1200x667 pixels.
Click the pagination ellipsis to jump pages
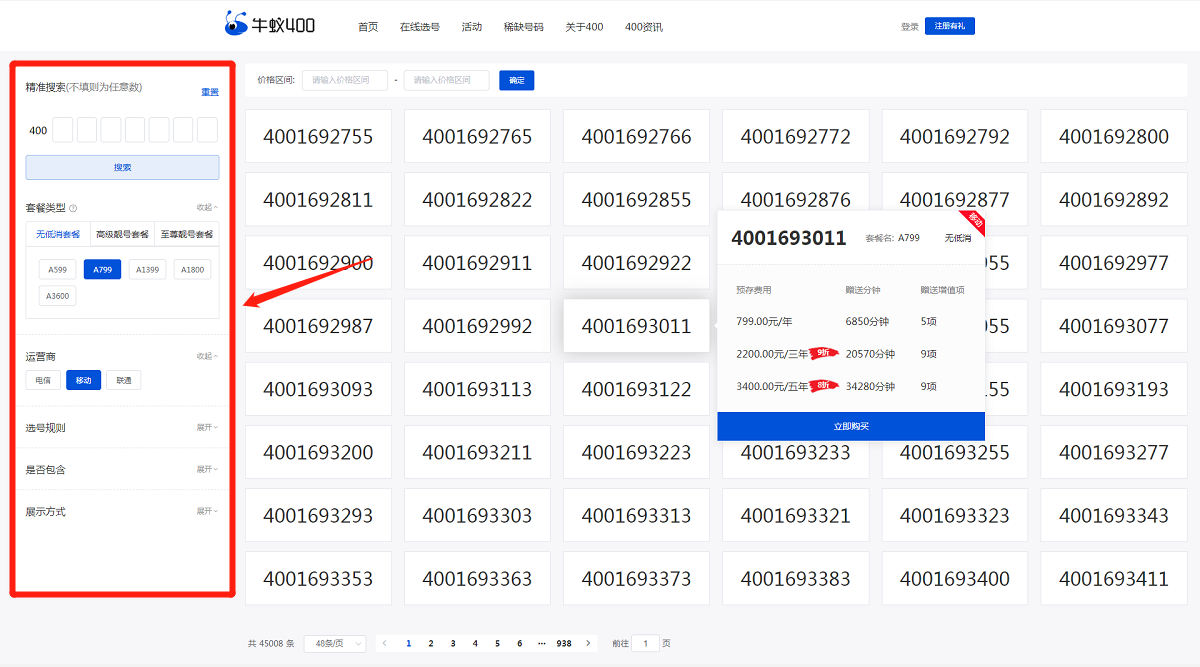[542, 643]
